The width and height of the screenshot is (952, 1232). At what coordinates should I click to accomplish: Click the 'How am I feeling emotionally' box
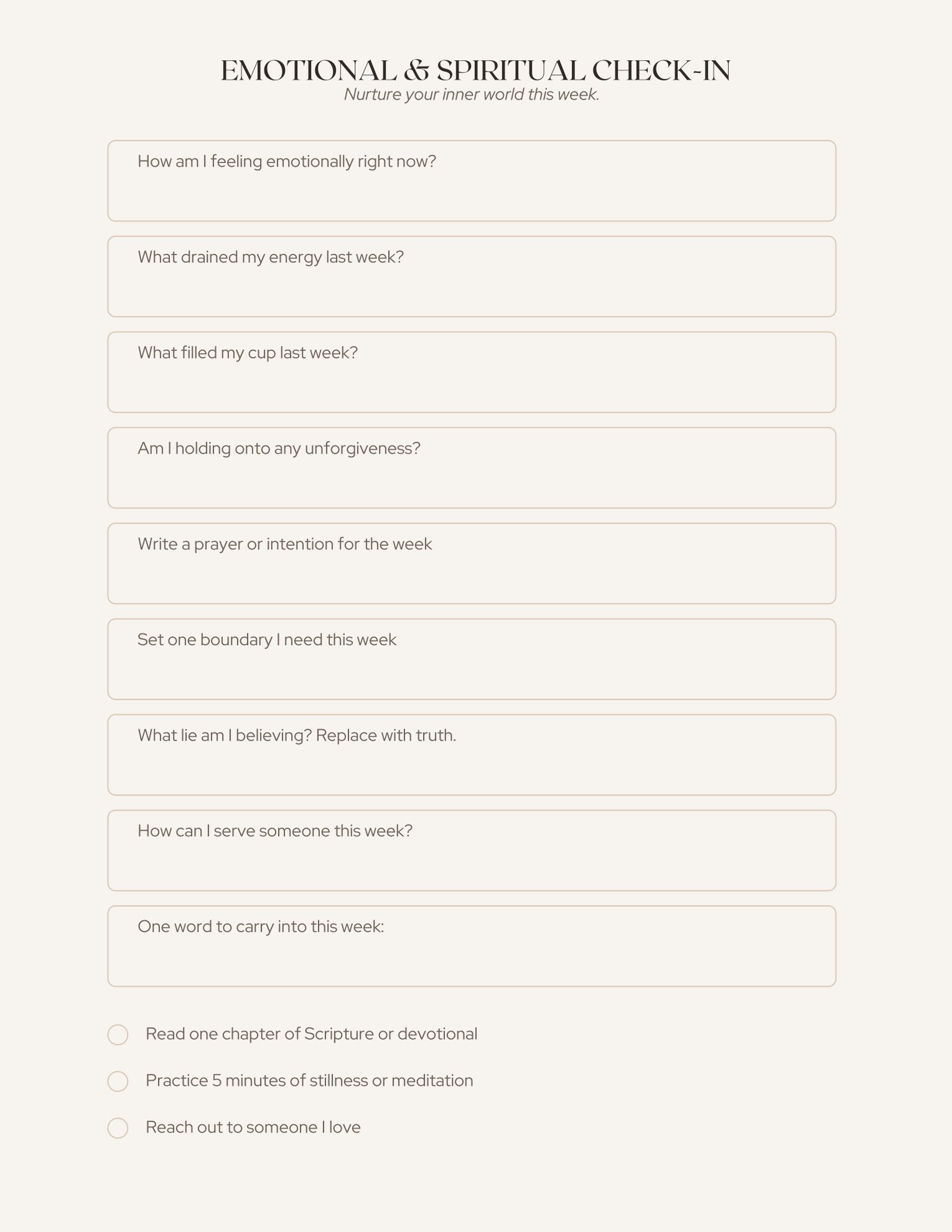[x=472, y=181]
